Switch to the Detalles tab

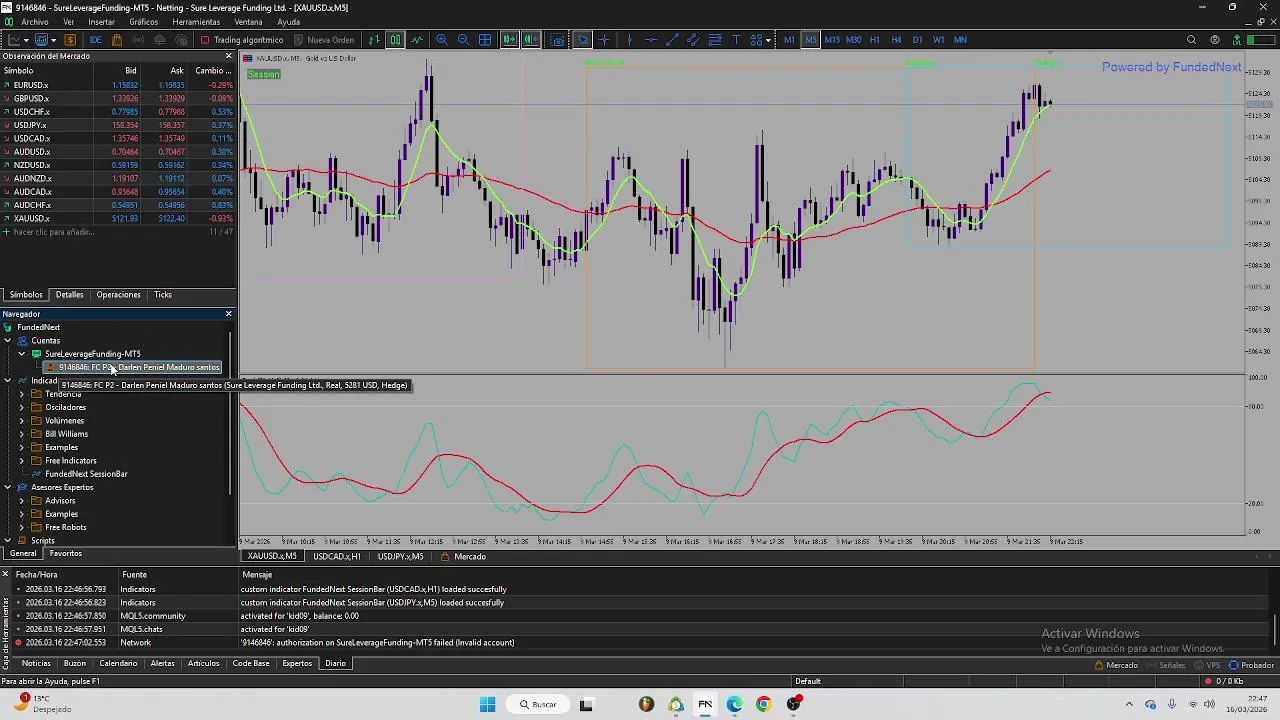pyautogui.click(x=69, y=295)
